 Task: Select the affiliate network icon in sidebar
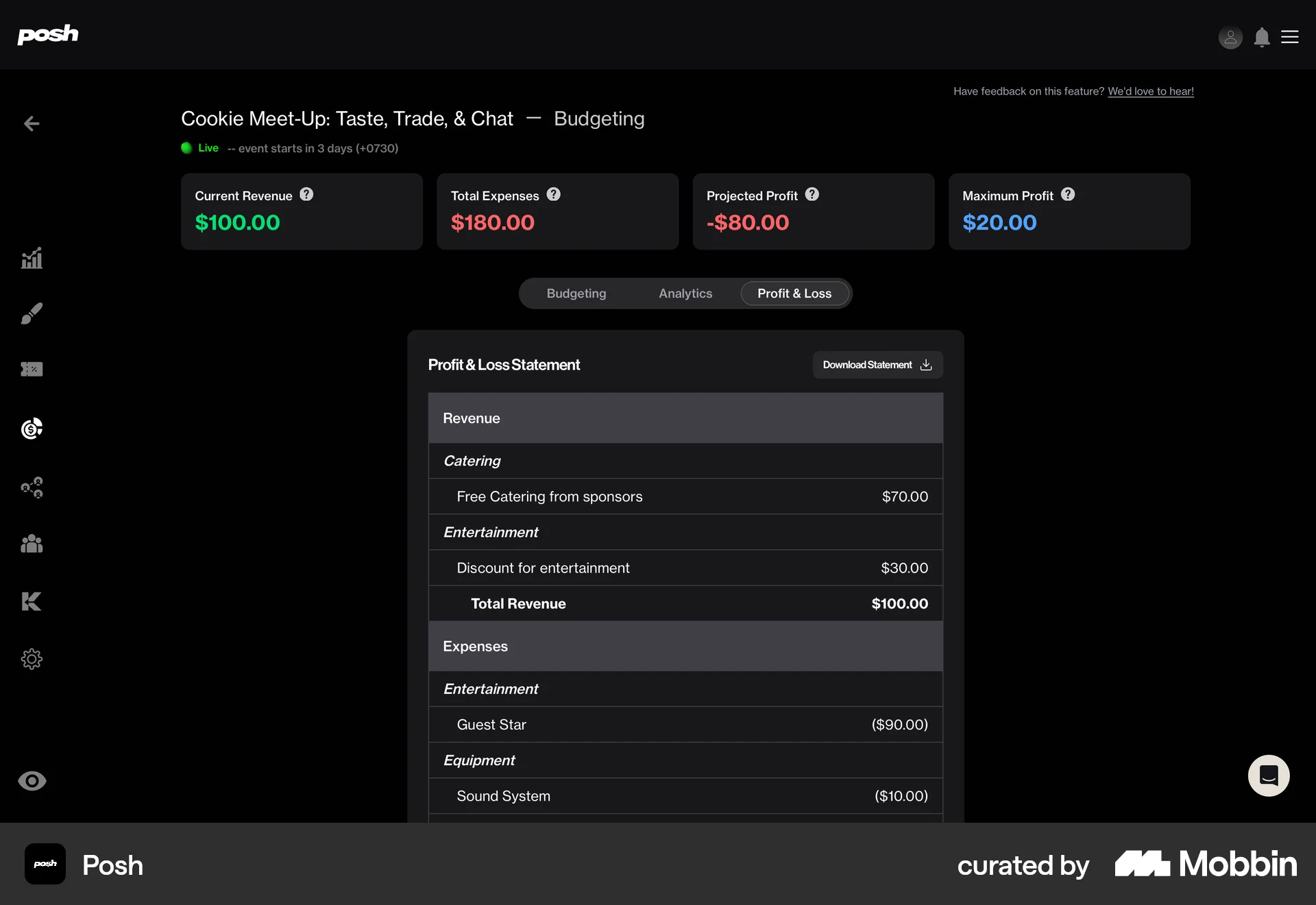[x=32, y=487]
